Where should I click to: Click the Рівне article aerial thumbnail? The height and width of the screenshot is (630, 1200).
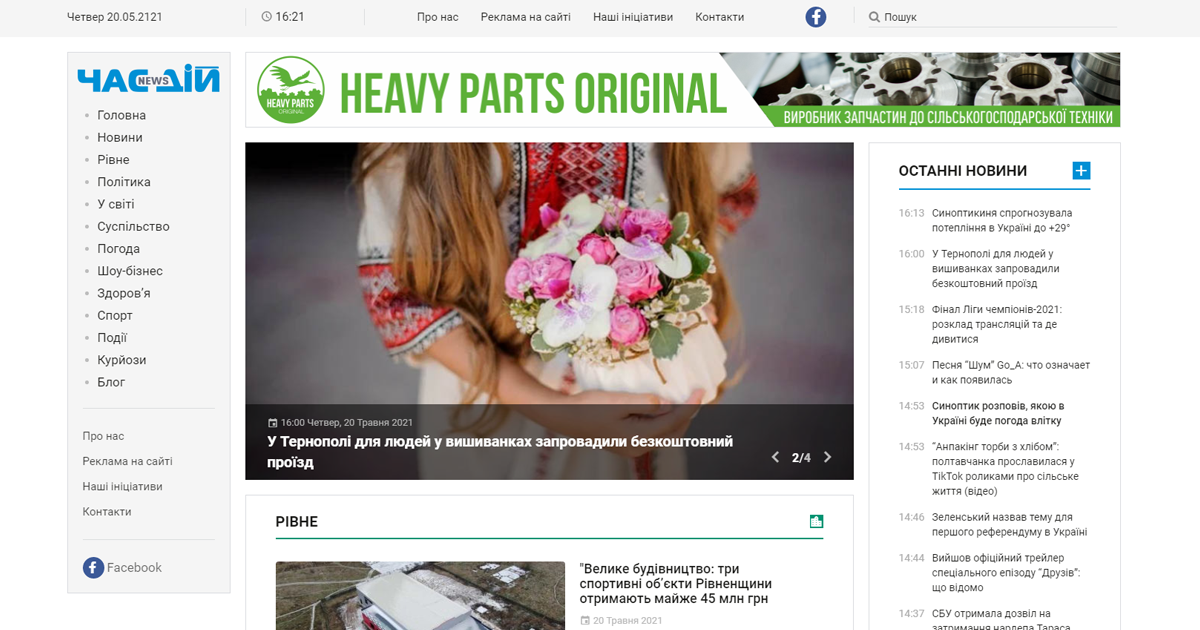click(420, 596)
